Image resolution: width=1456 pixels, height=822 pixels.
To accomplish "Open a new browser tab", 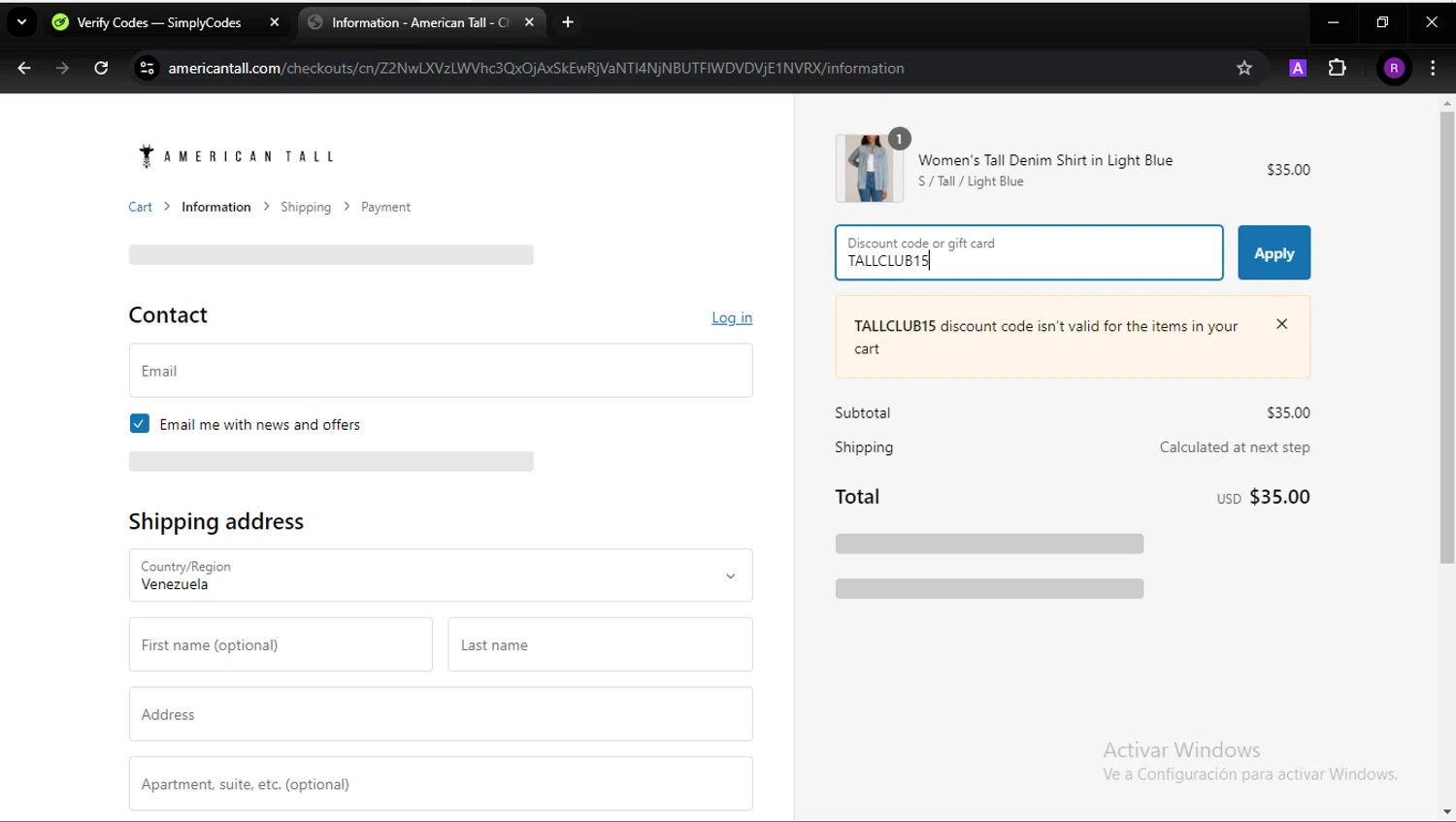I will (568, 22).
